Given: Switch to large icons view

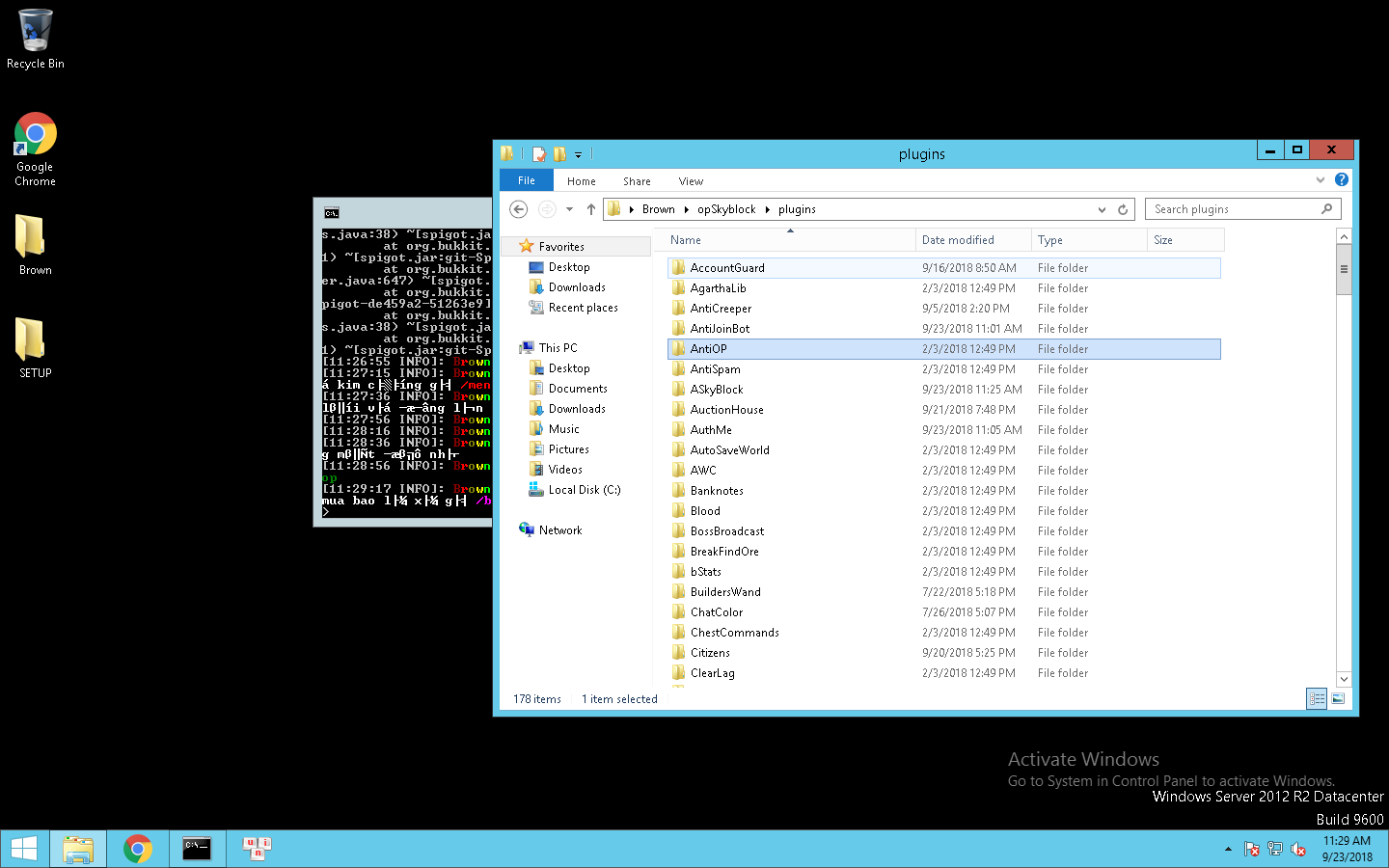Looking at the screenshot, I should click(x=1338, y=699).
